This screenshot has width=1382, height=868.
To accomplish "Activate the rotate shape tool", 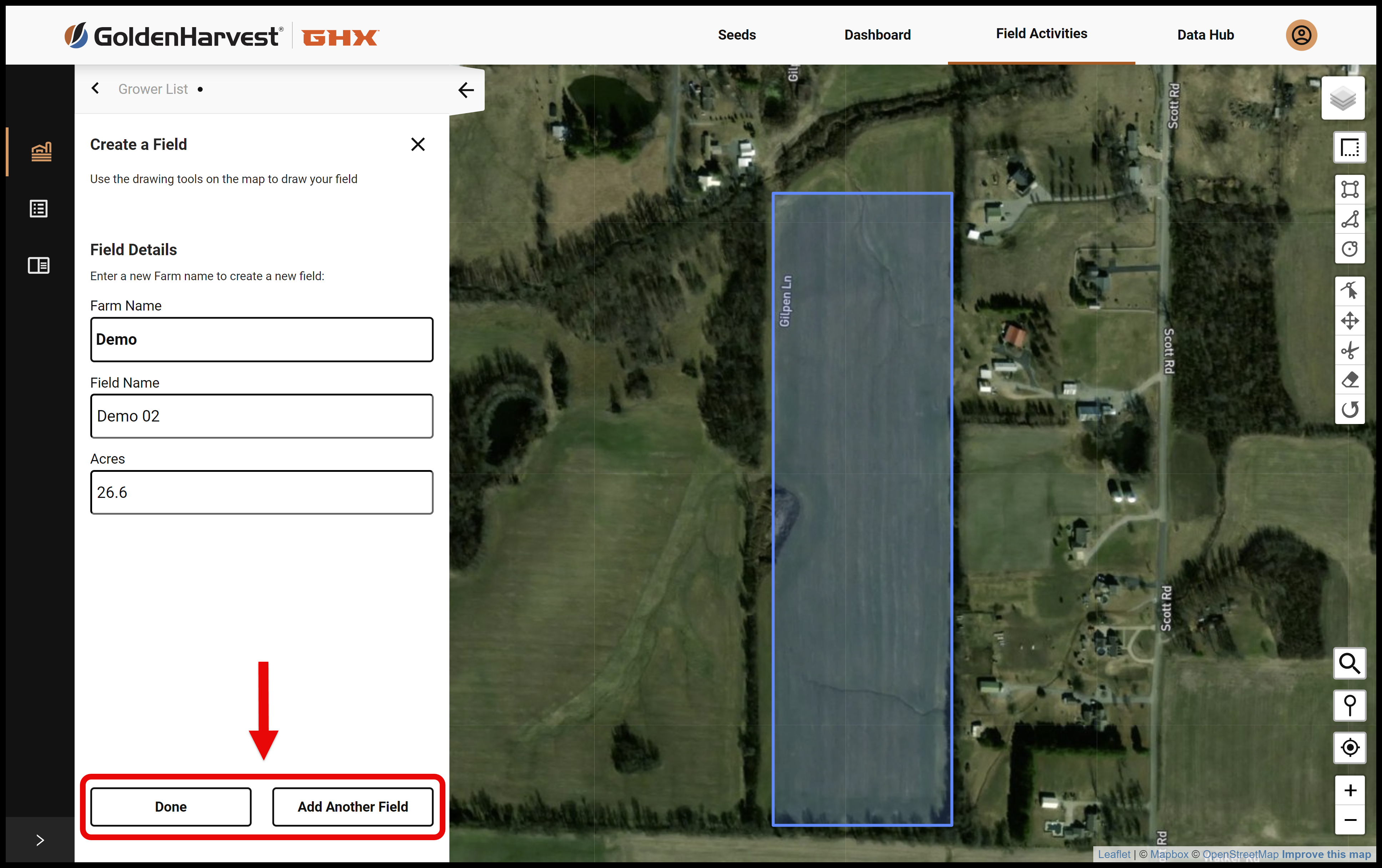I will click(1349, 409).
